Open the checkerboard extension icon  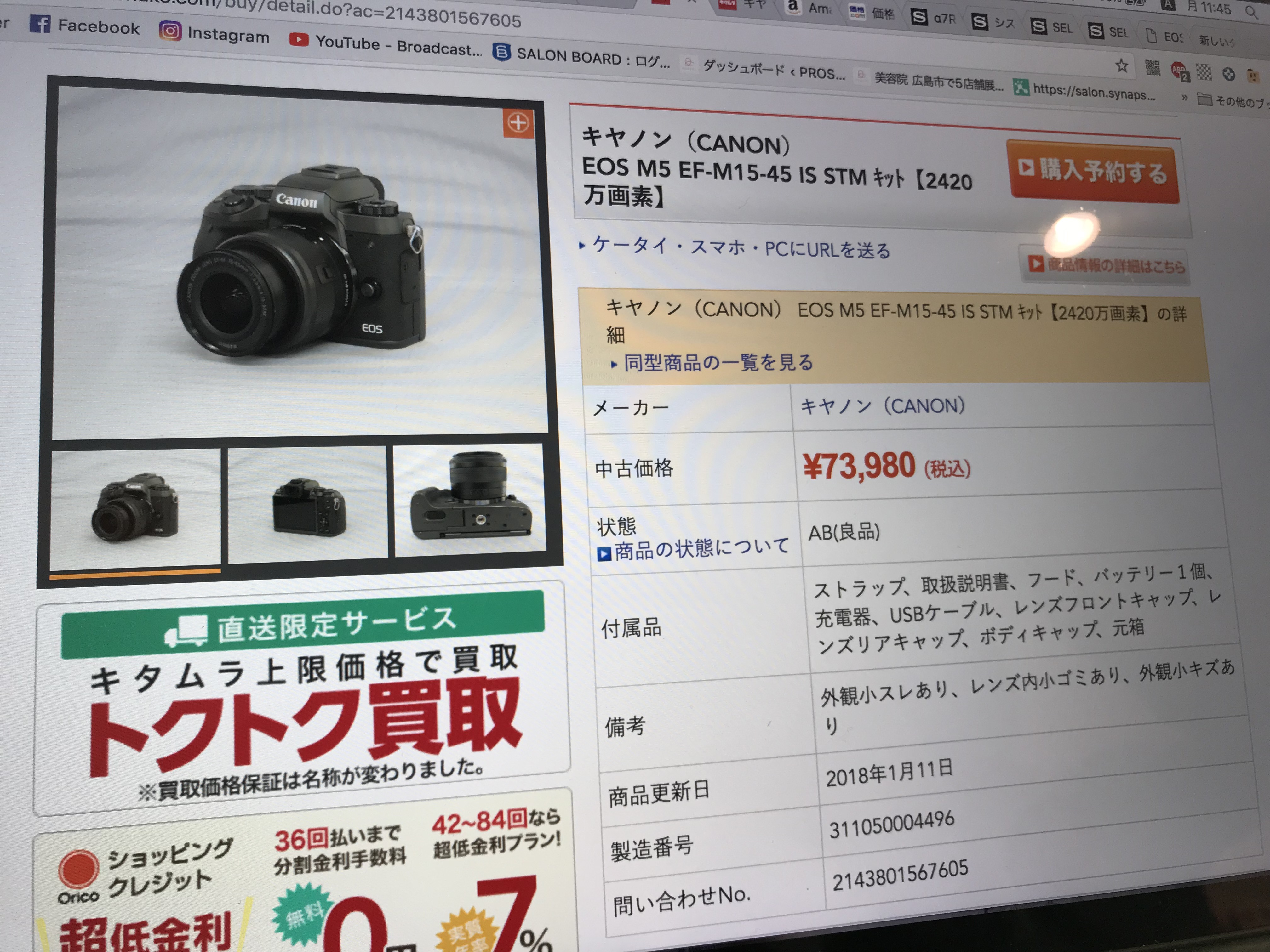[x=1204, y=72]
